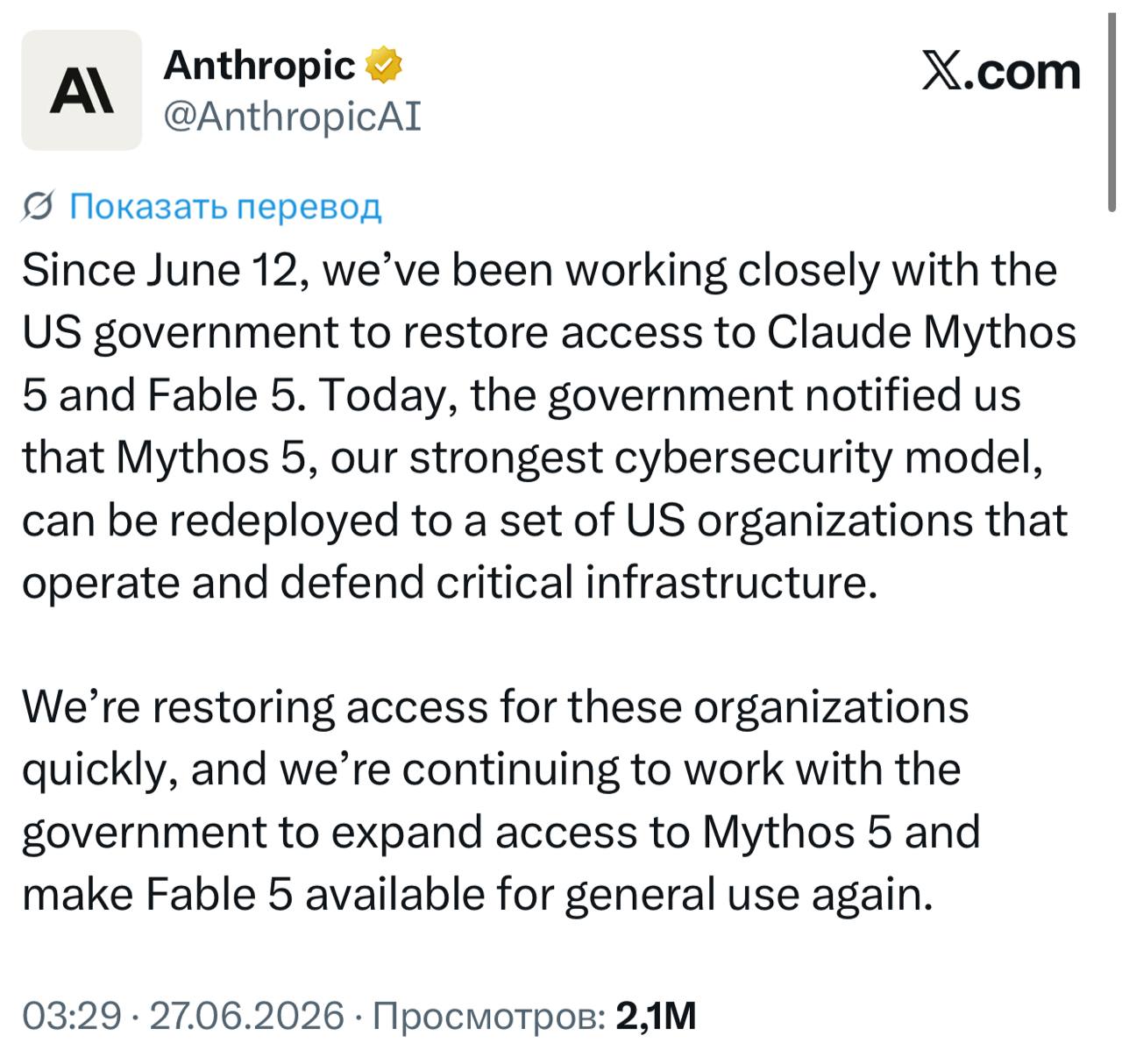Click the X.com logo

click(x=1001, y=71)
